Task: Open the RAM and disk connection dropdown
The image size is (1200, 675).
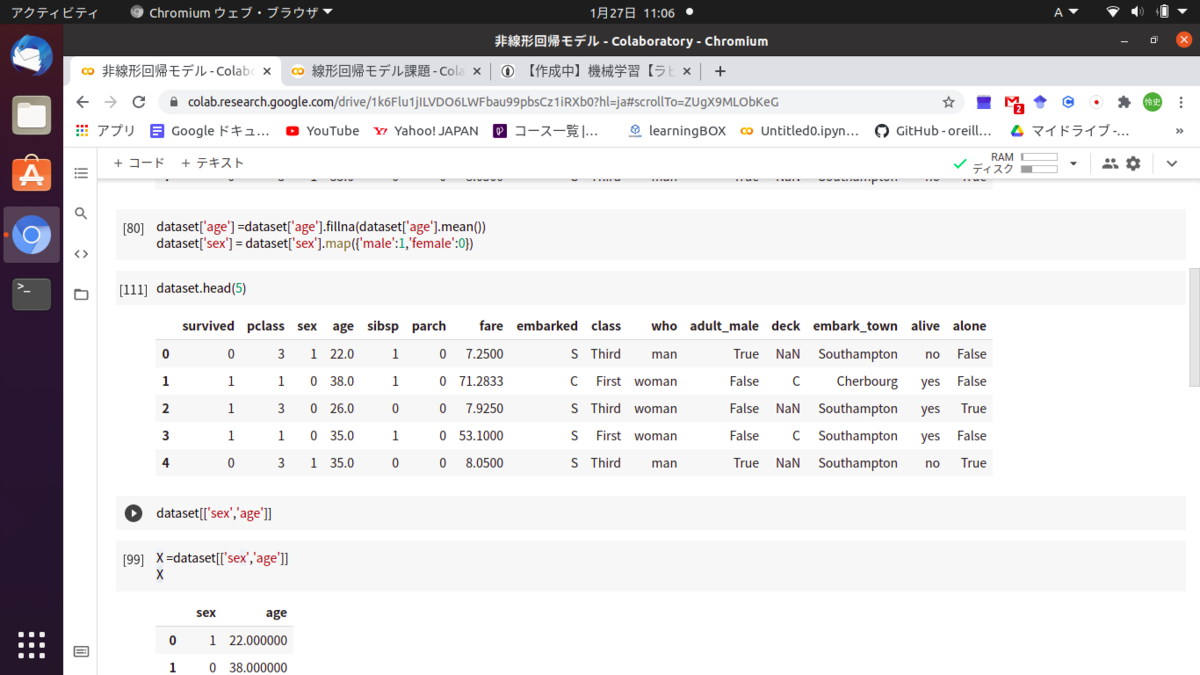Action: pyautogui.click(x=1074, y=163)
